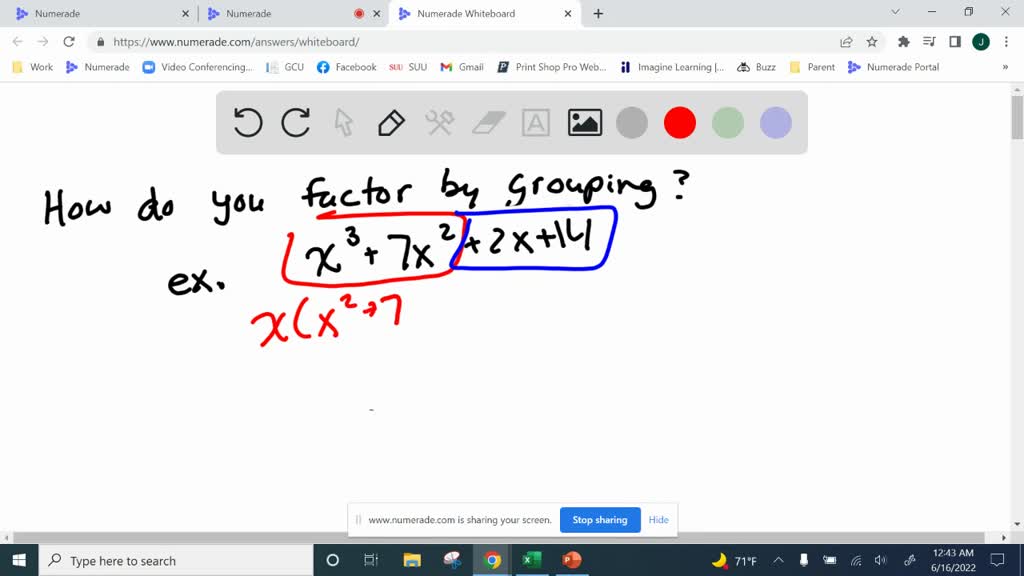Switch to the first Numerade tab
The image size is (1024, 576).
pos(100,14)
